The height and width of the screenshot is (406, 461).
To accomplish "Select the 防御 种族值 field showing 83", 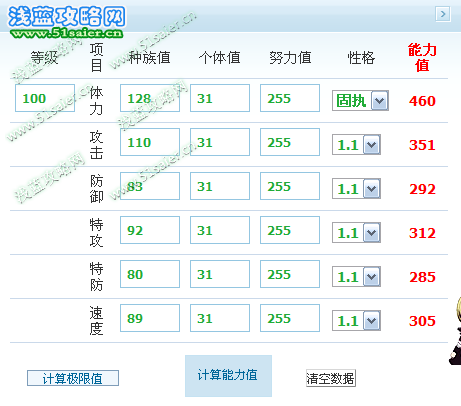I will coord(150,186).
